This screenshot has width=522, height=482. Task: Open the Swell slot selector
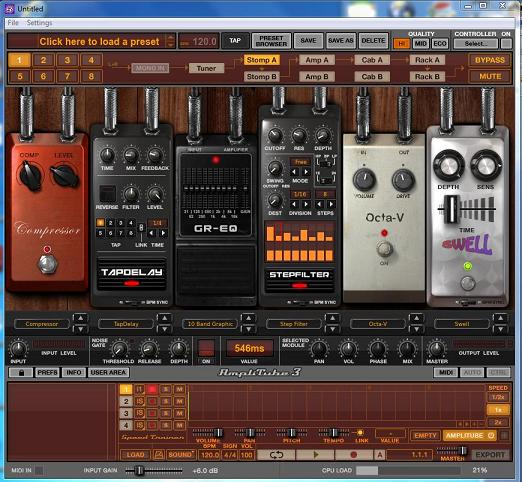(x=462, y=324)
